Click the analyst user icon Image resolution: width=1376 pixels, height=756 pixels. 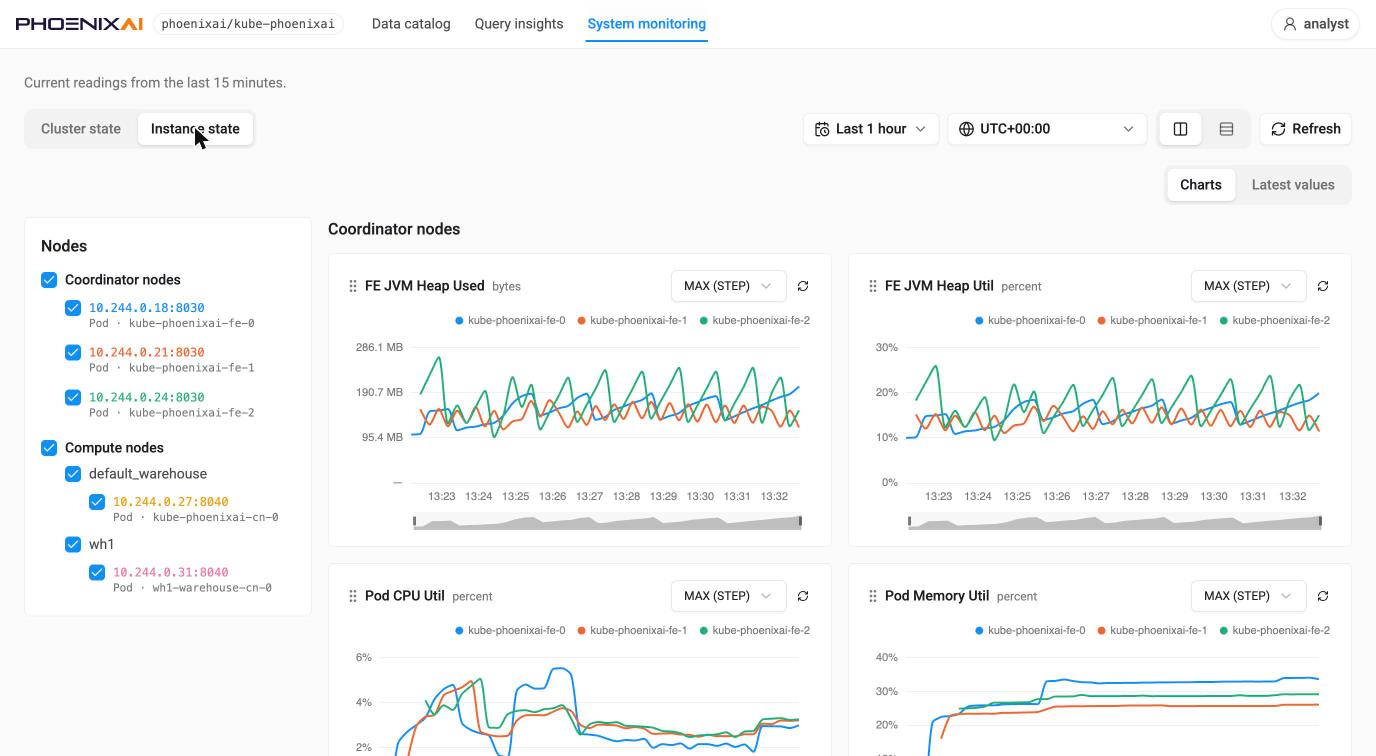(x=1290, y=24)
